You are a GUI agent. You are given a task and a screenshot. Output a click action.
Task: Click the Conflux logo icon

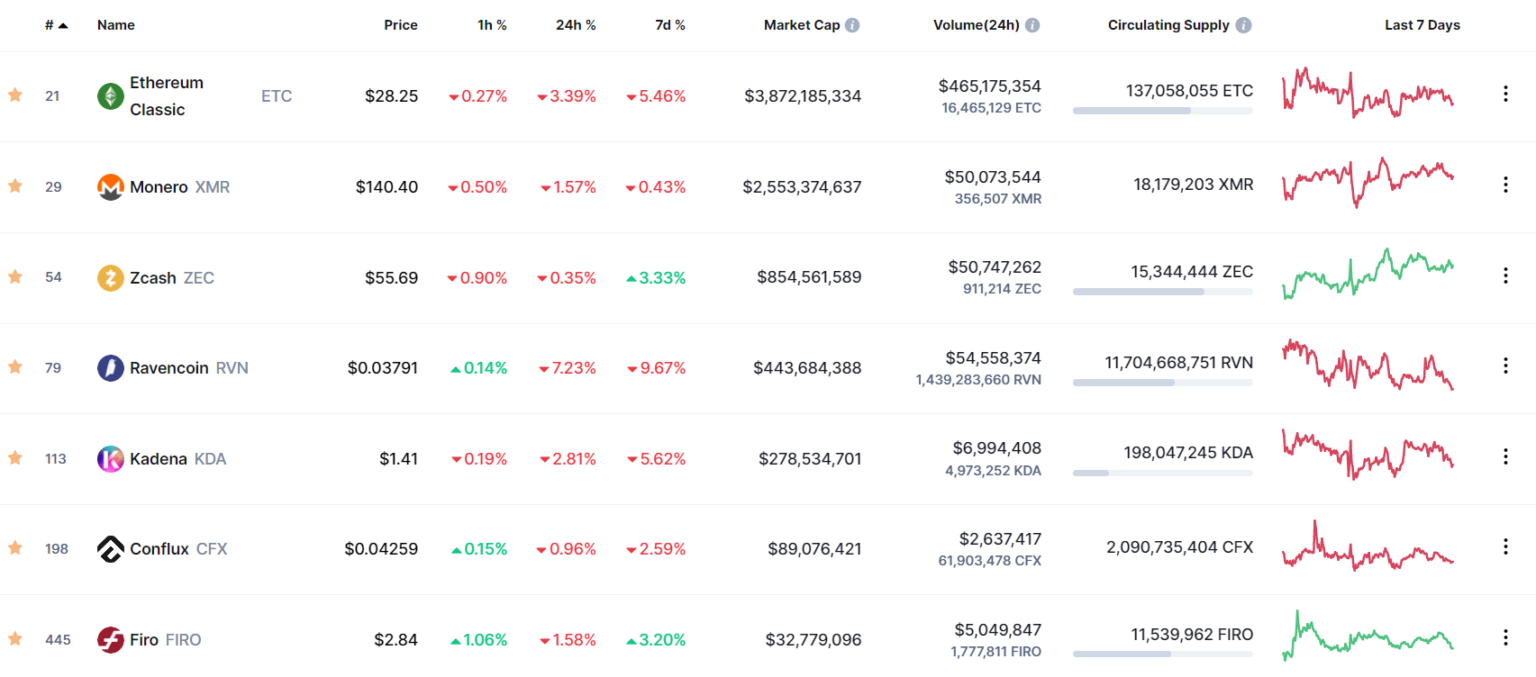110,549
